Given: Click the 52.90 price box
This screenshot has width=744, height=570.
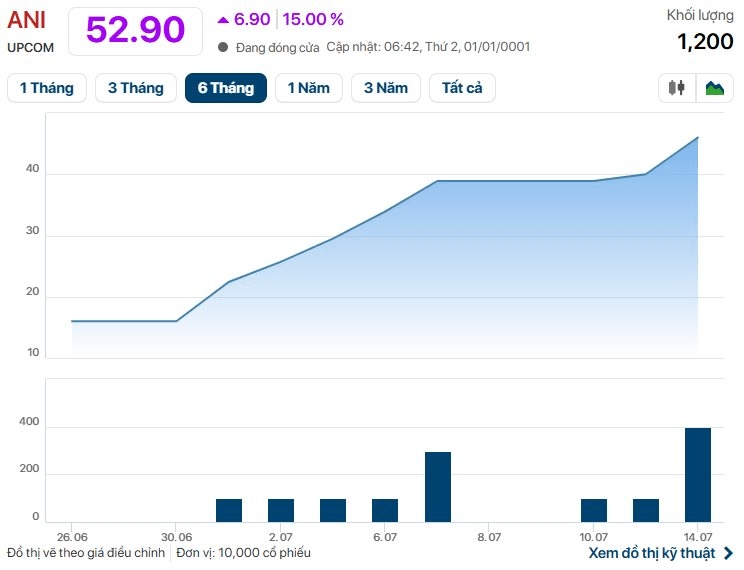Looking at the screenshot, I should (135, 31).
